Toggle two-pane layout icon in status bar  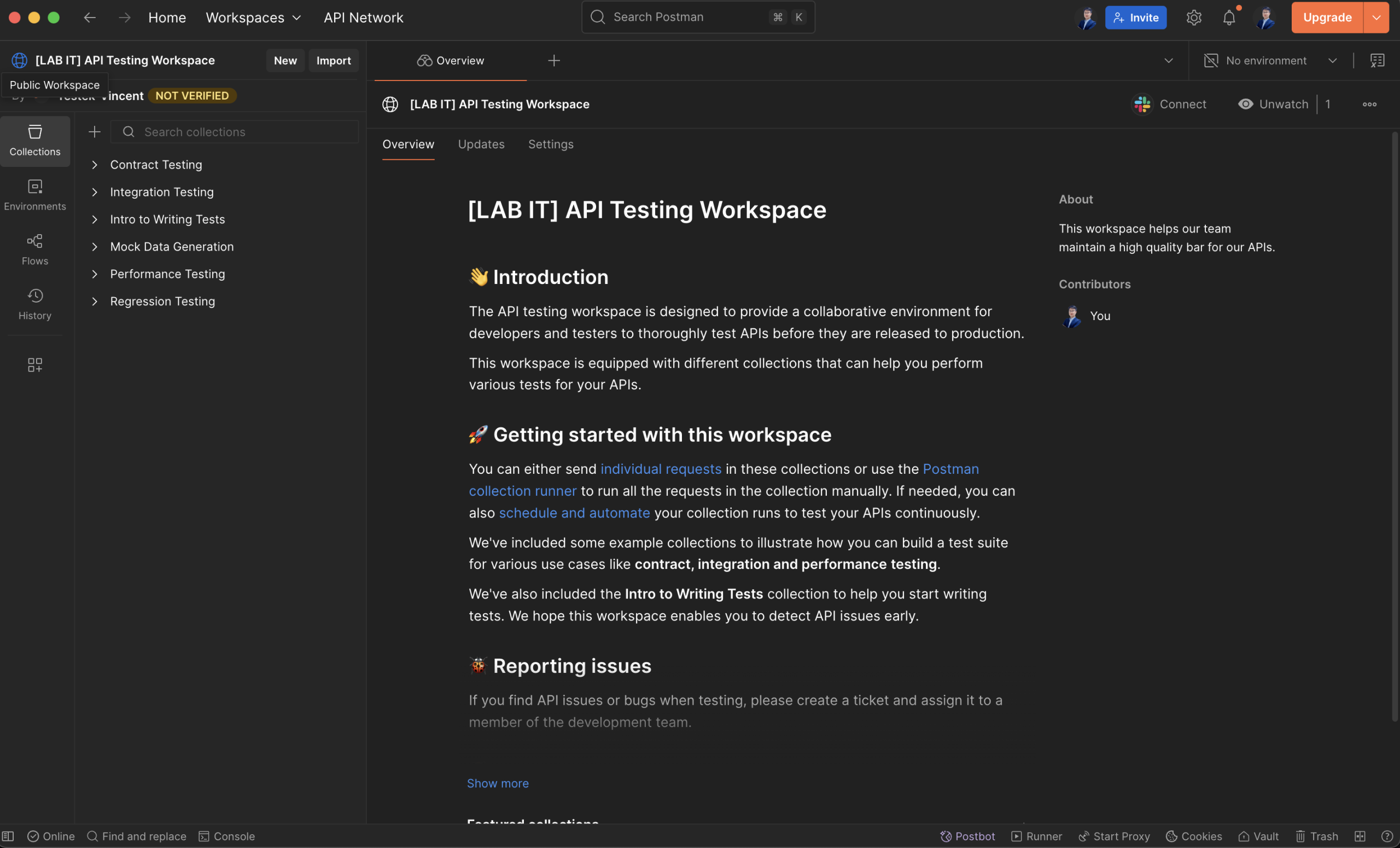[x=1360, y=836]
